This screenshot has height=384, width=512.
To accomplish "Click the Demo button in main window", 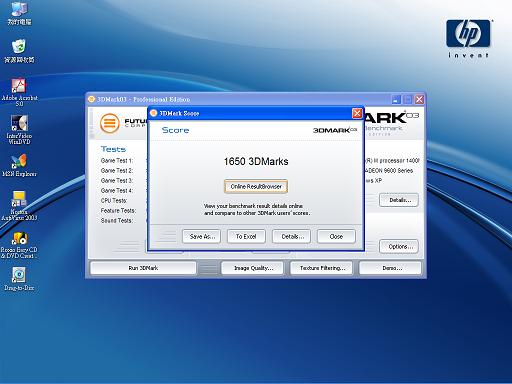I will click(390, 268).
